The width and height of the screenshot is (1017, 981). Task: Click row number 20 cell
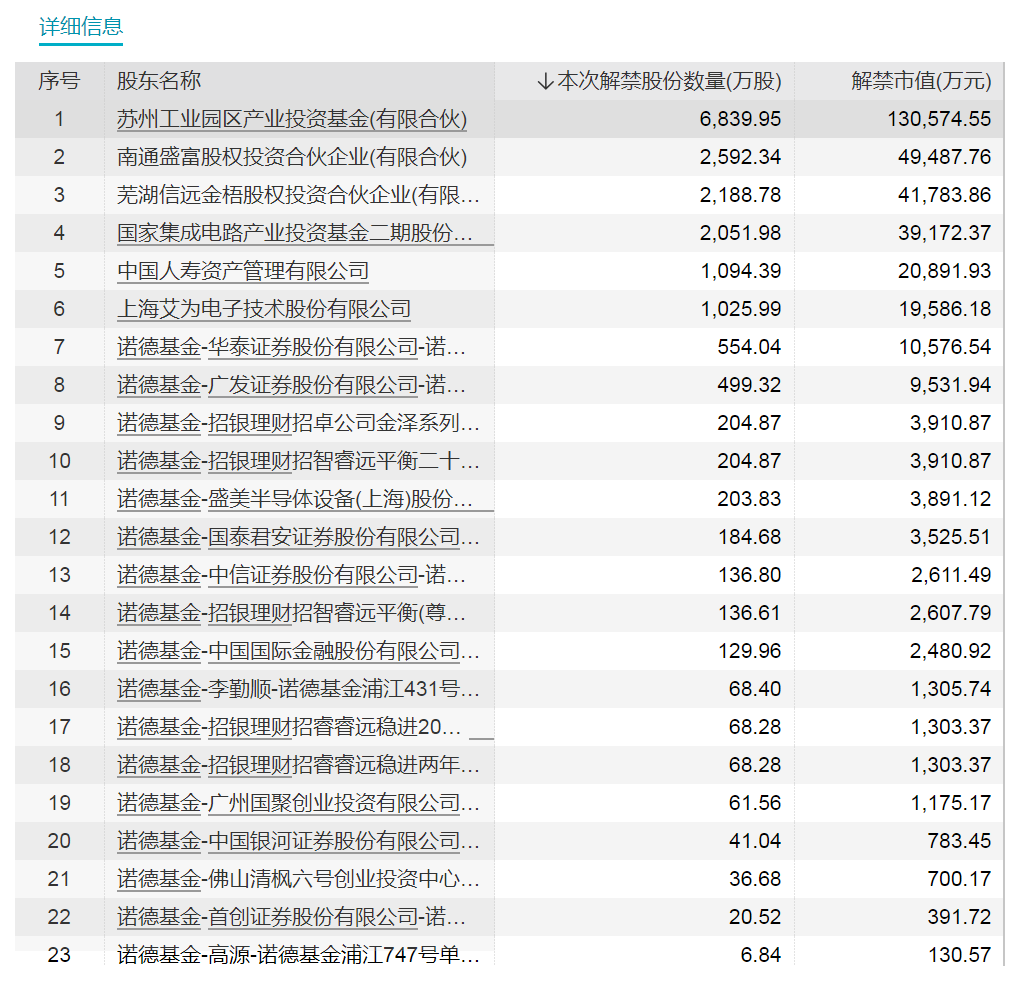59,842
